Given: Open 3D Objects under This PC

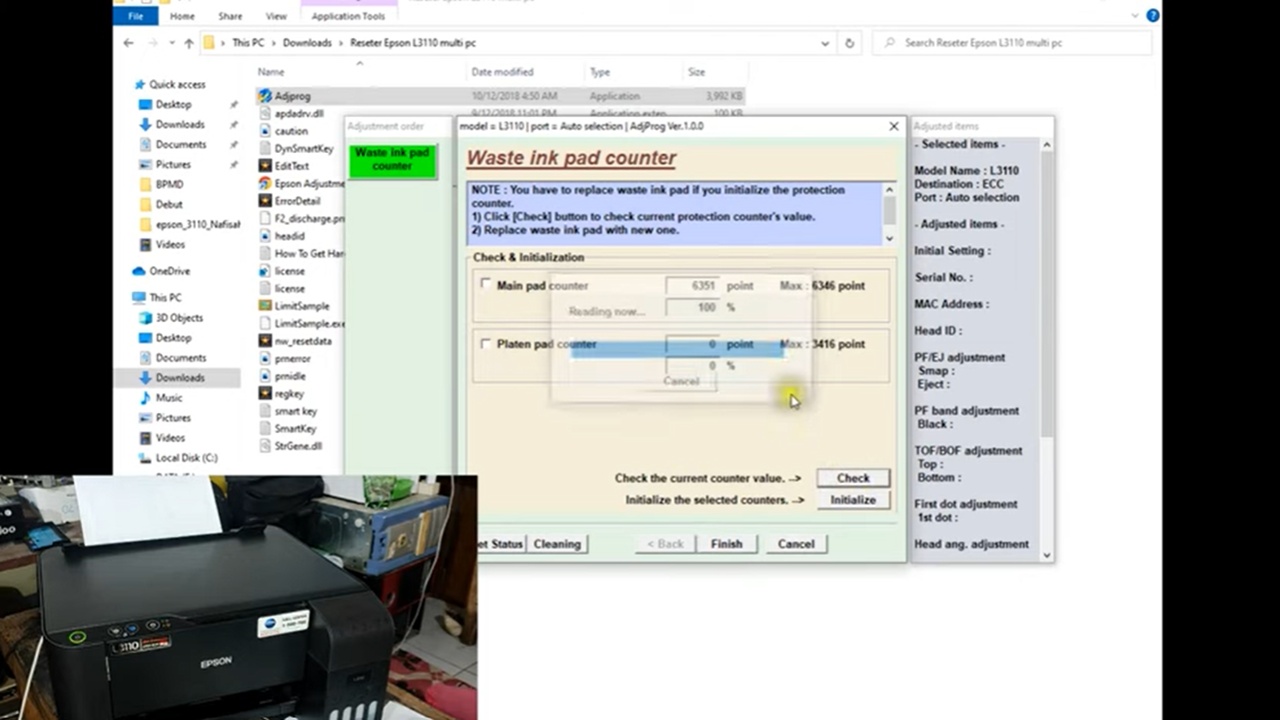Looking at the screenshot, I should pyautogui.click(x=178, y=318).
